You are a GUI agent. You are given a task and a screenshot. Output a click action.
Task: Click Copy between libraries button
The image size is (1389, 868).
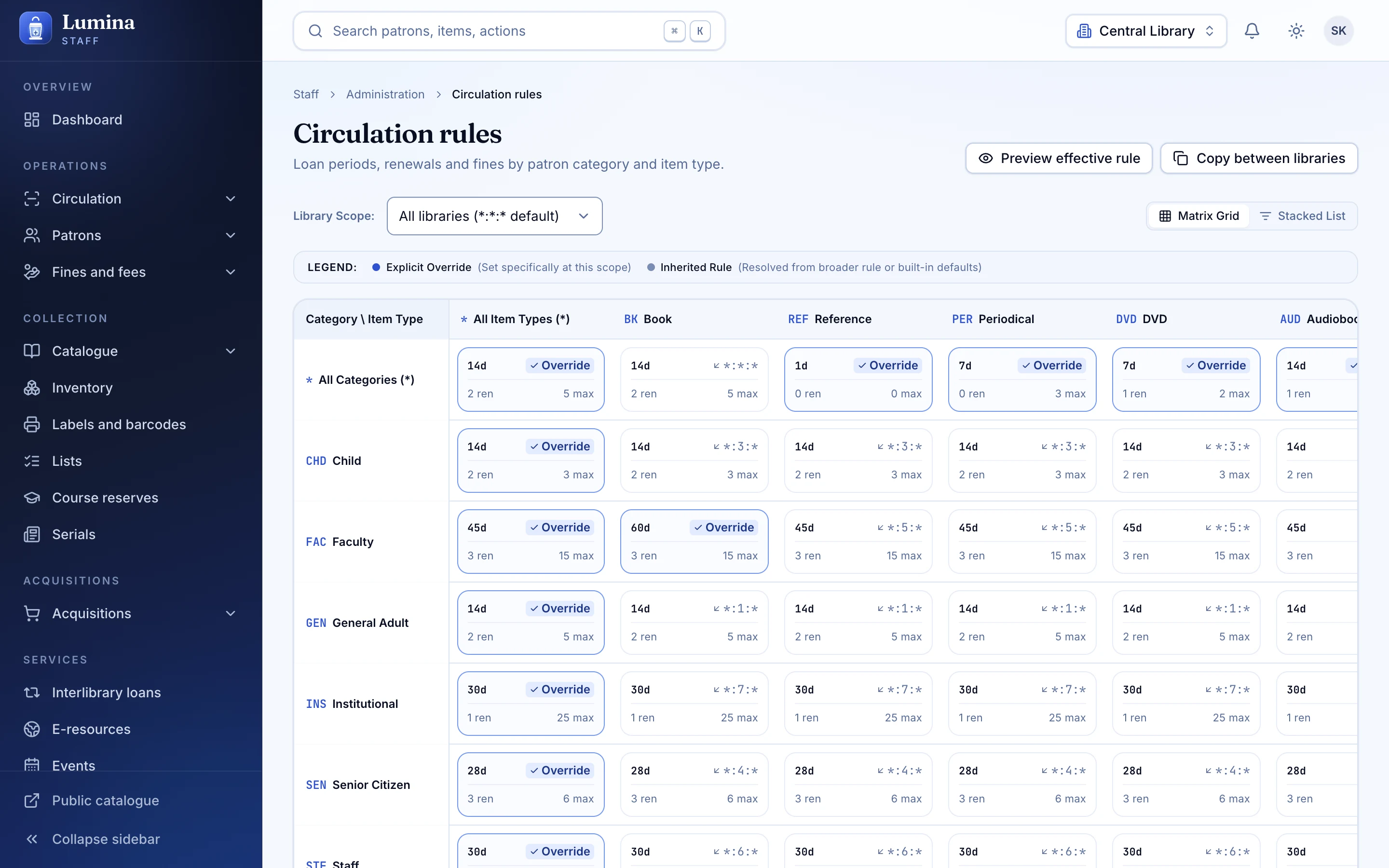coord(1259,159)
